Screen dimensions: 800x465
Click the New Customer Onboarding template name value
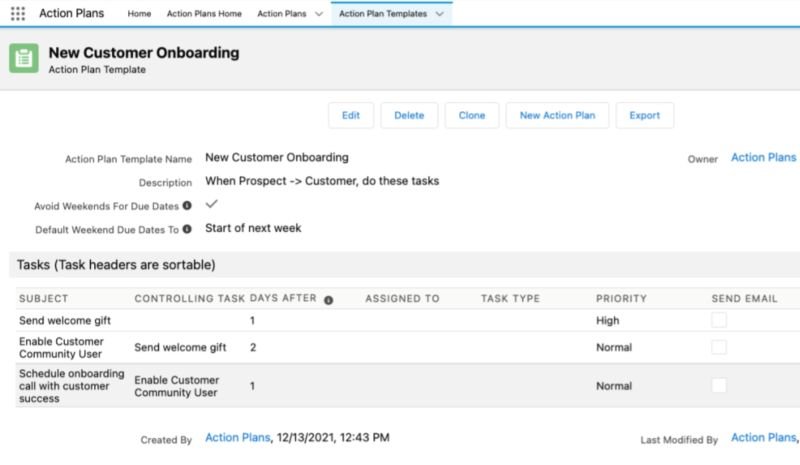click(277, 157)
